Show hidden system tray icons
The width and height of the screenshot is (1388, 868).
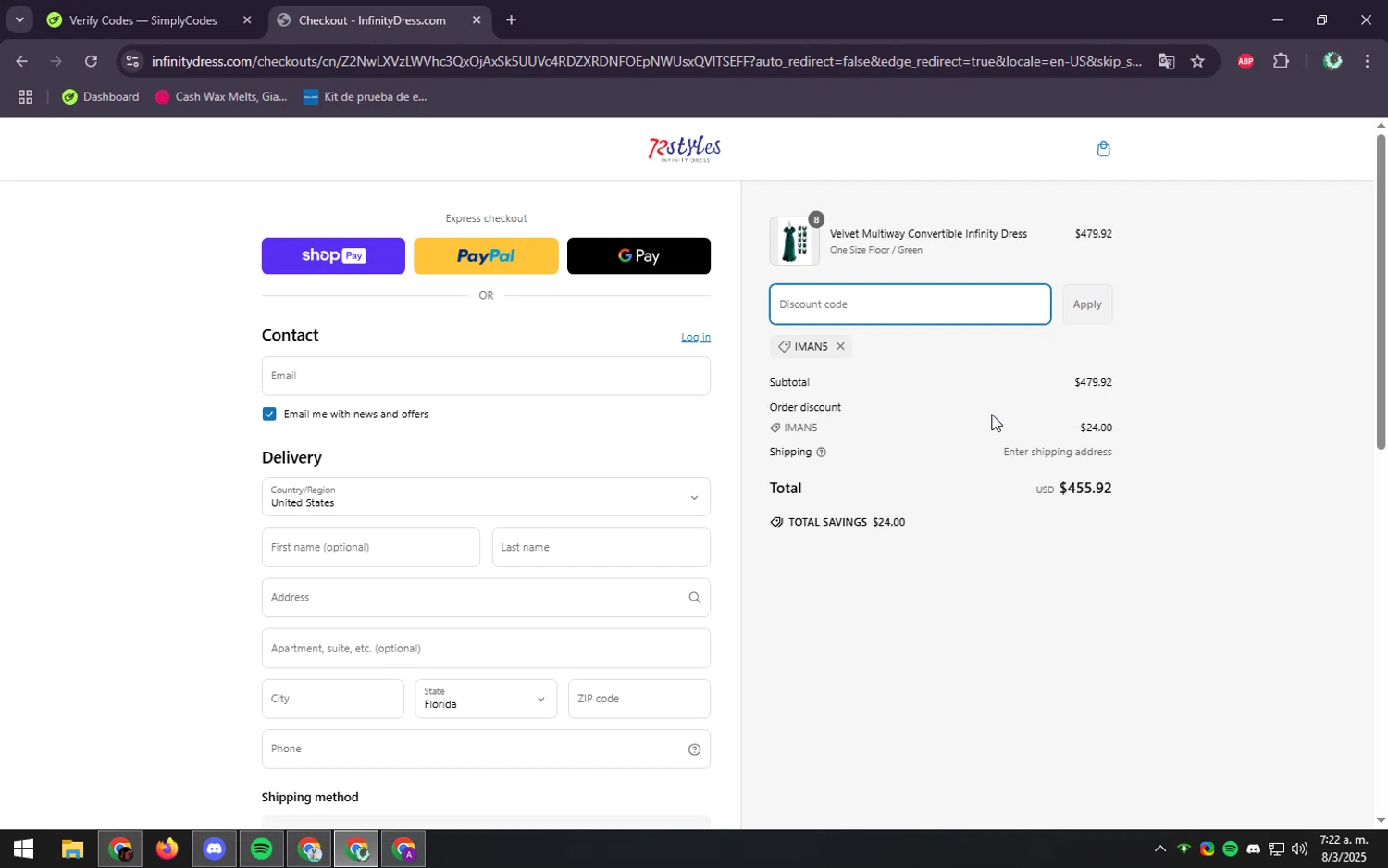[x=1159, y=849]
